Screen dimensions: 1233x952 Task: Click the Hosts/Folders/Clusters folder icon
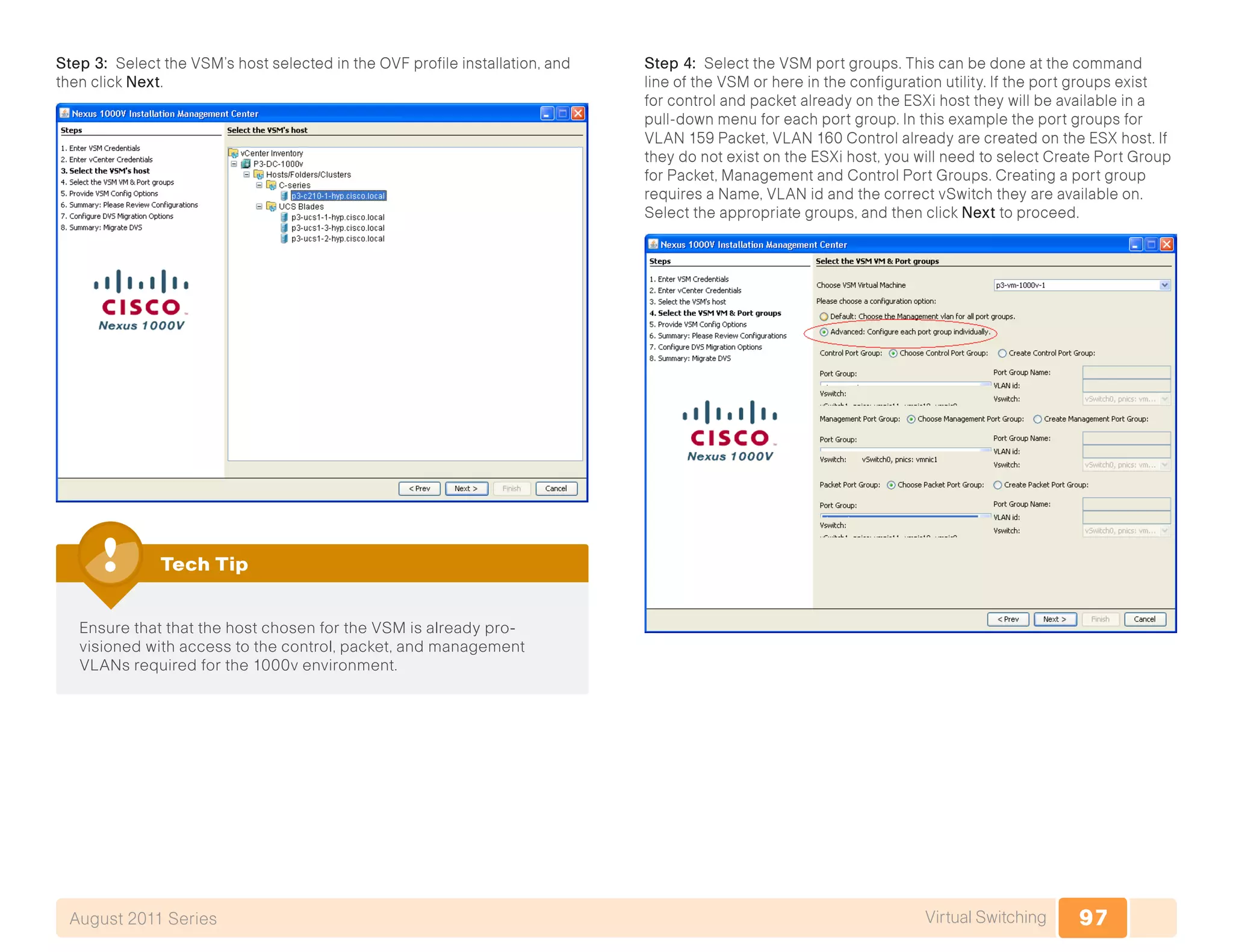point(258,175)
